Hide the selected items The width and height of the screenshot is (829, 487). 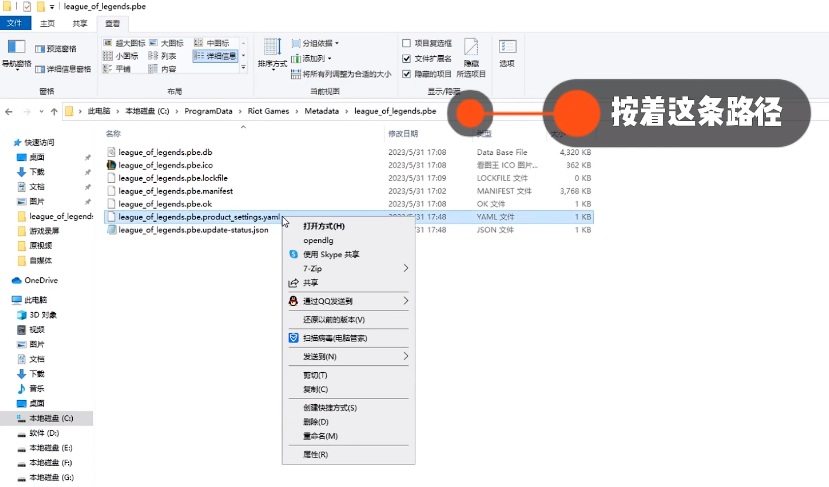(x=471, y=58)
